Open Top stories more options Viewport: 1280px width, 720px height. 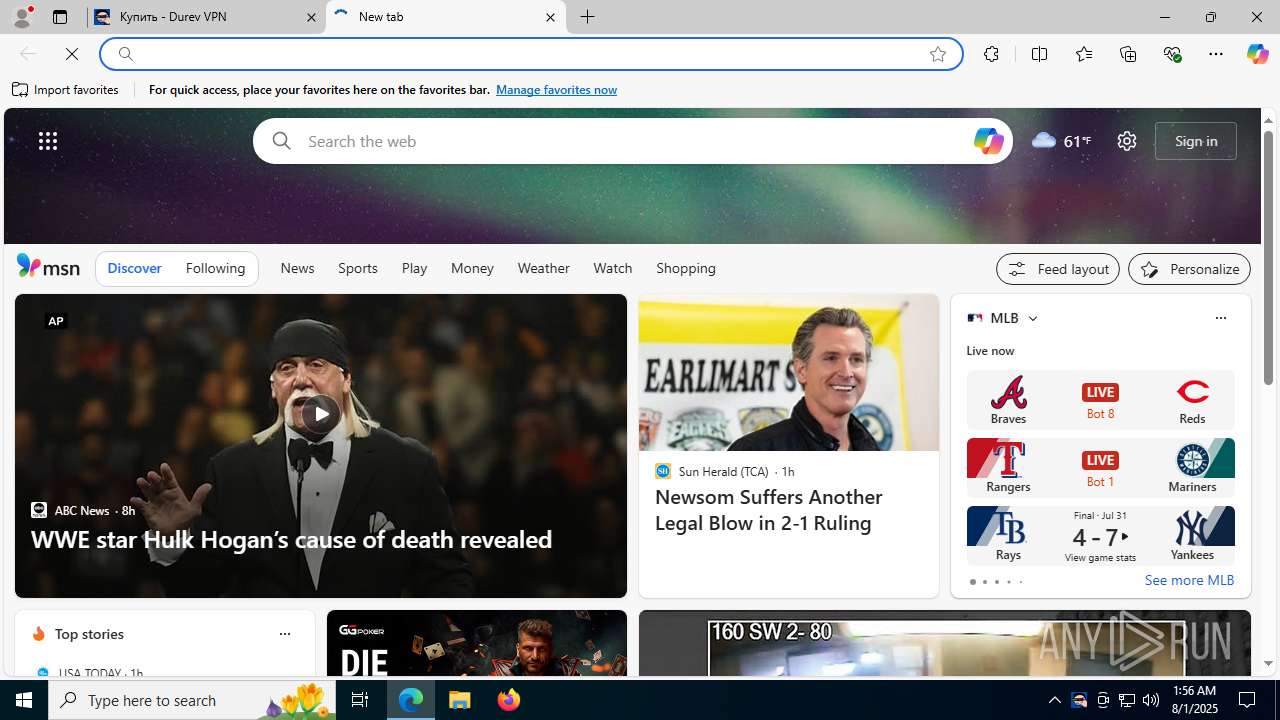[284, 634]
